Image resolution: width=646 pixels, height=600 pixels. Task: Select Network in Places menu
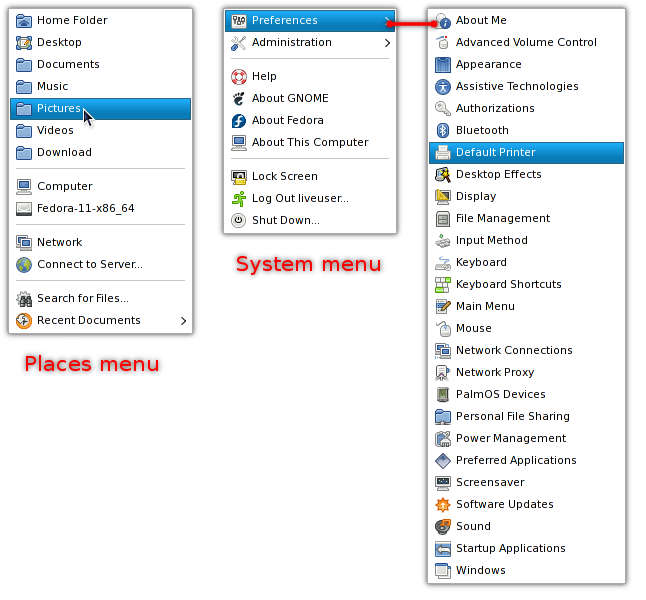pos(101,242)
